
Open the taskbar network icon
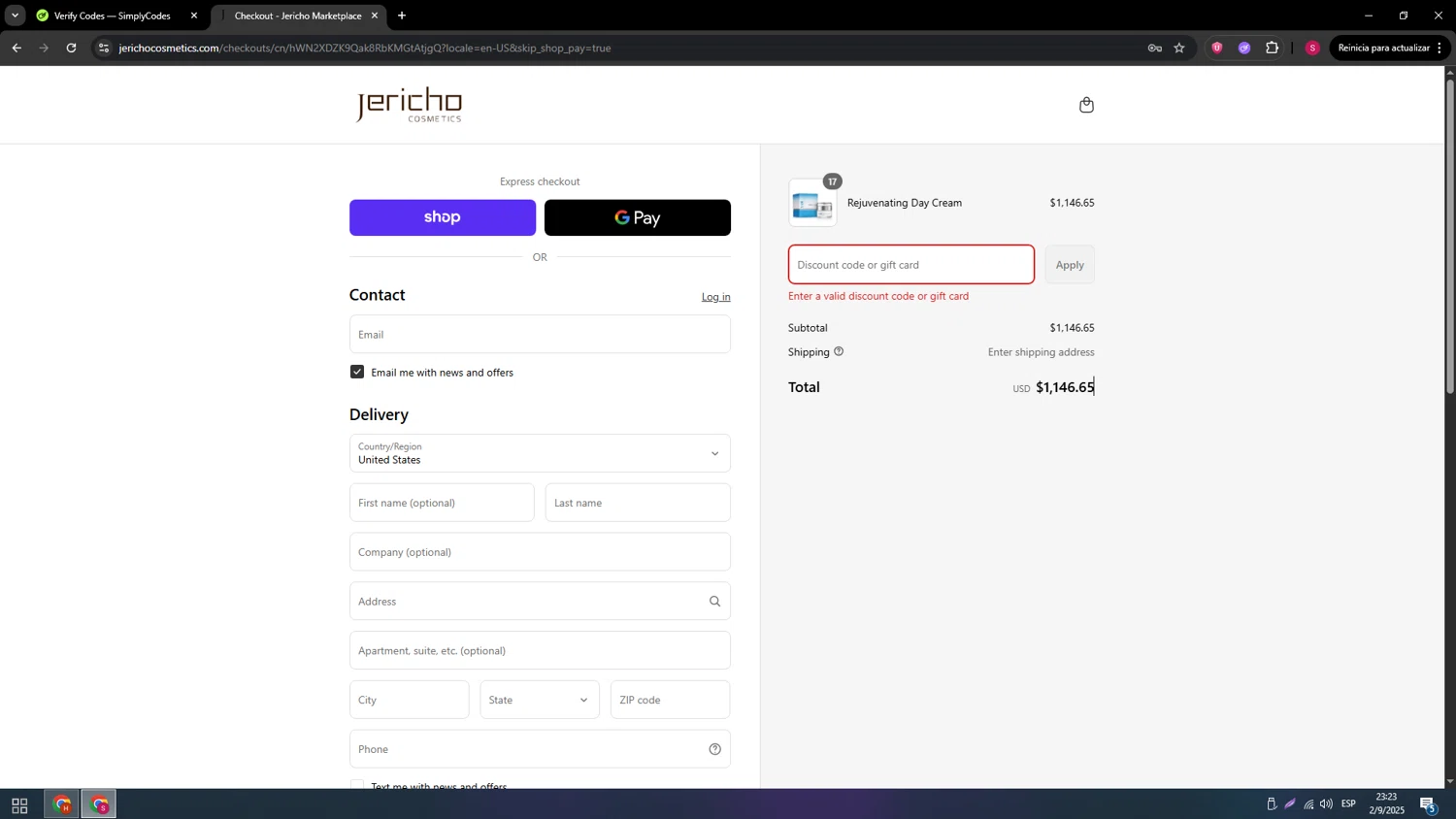coord(1308,804)
